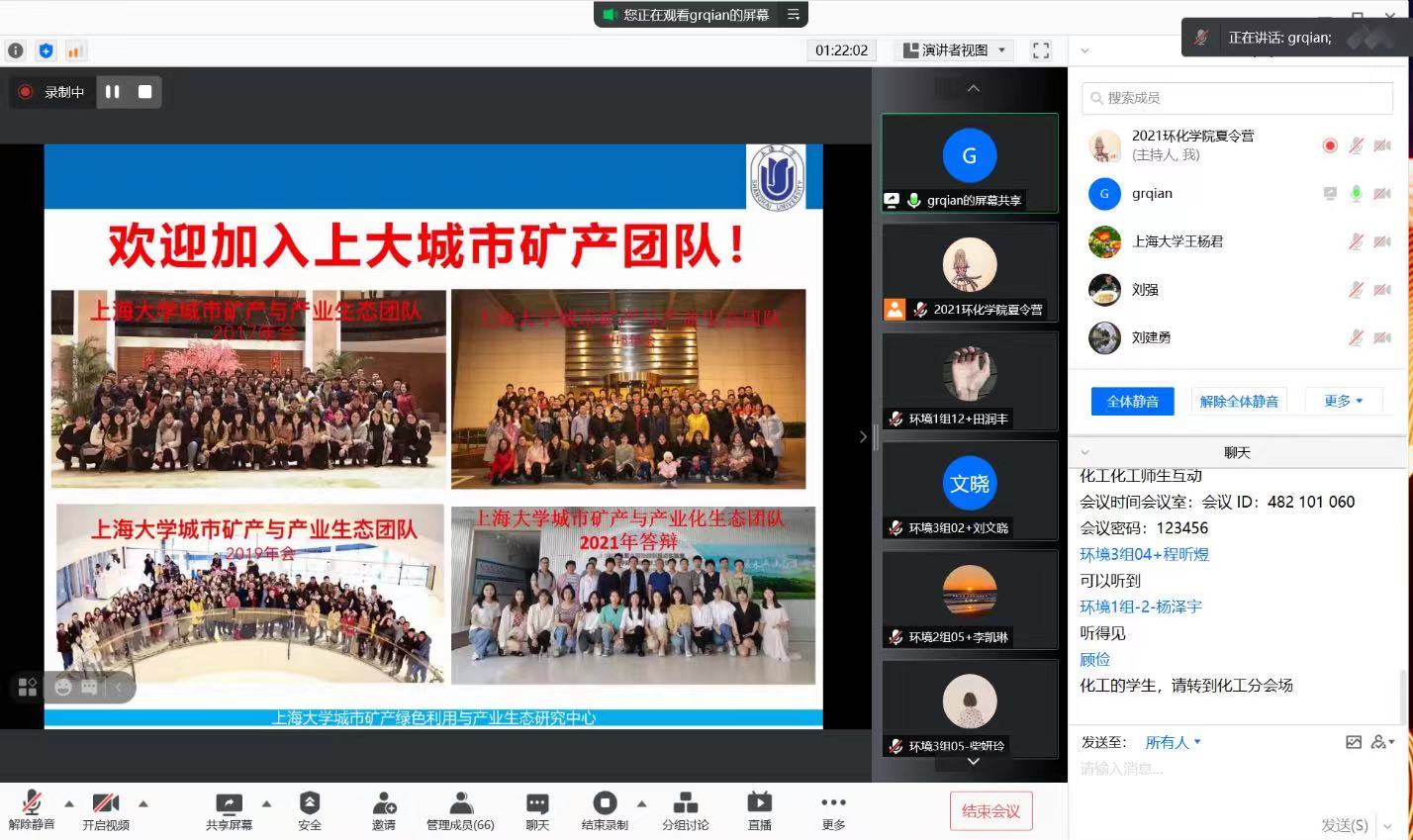Viewport: 1413px width, 840px height.
Task: Click the recording indicator on the host's row
Action: tap(1330, 145)
